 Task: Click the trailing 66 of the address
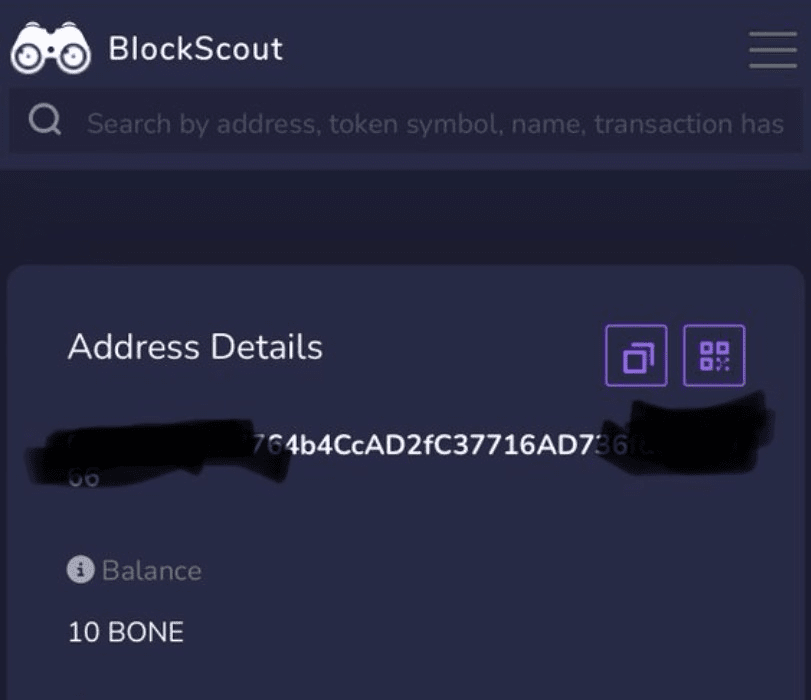84,479
